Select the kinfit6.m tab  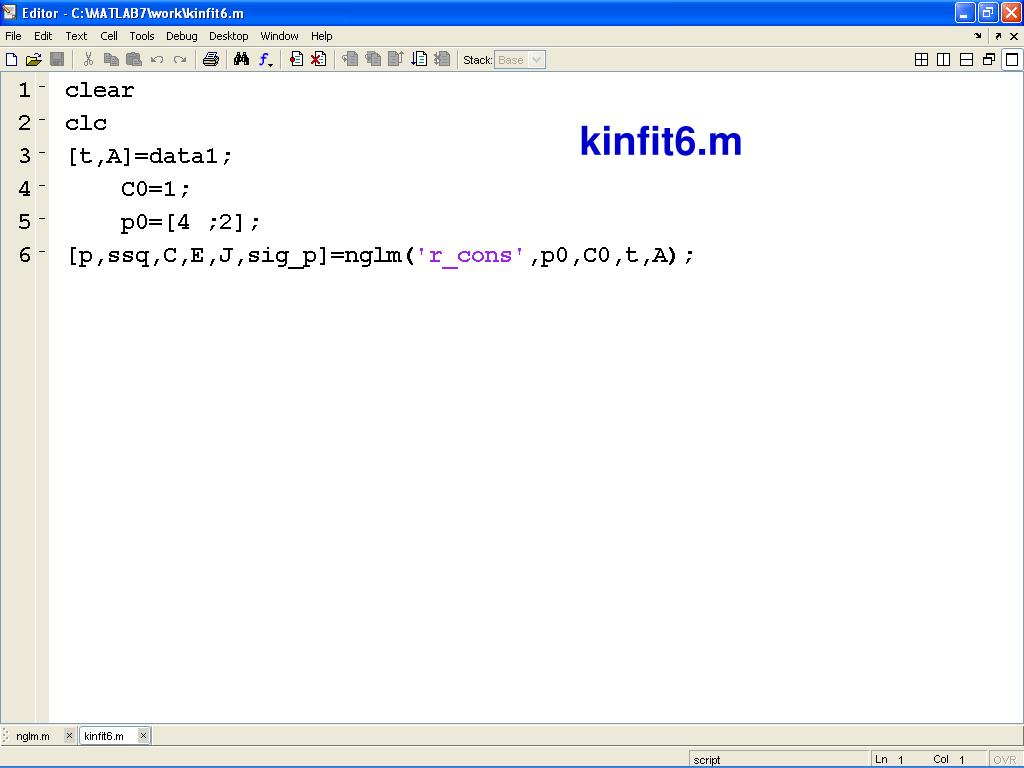tap(104, 736)
